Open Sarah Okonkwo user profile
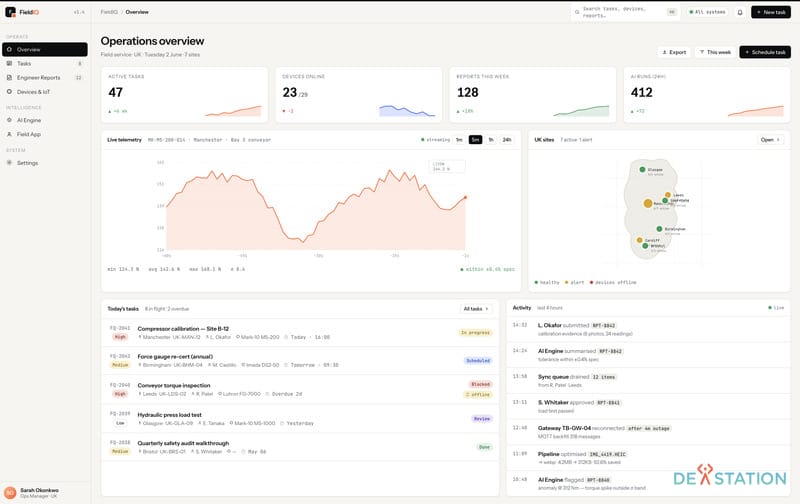 point(45,493)
